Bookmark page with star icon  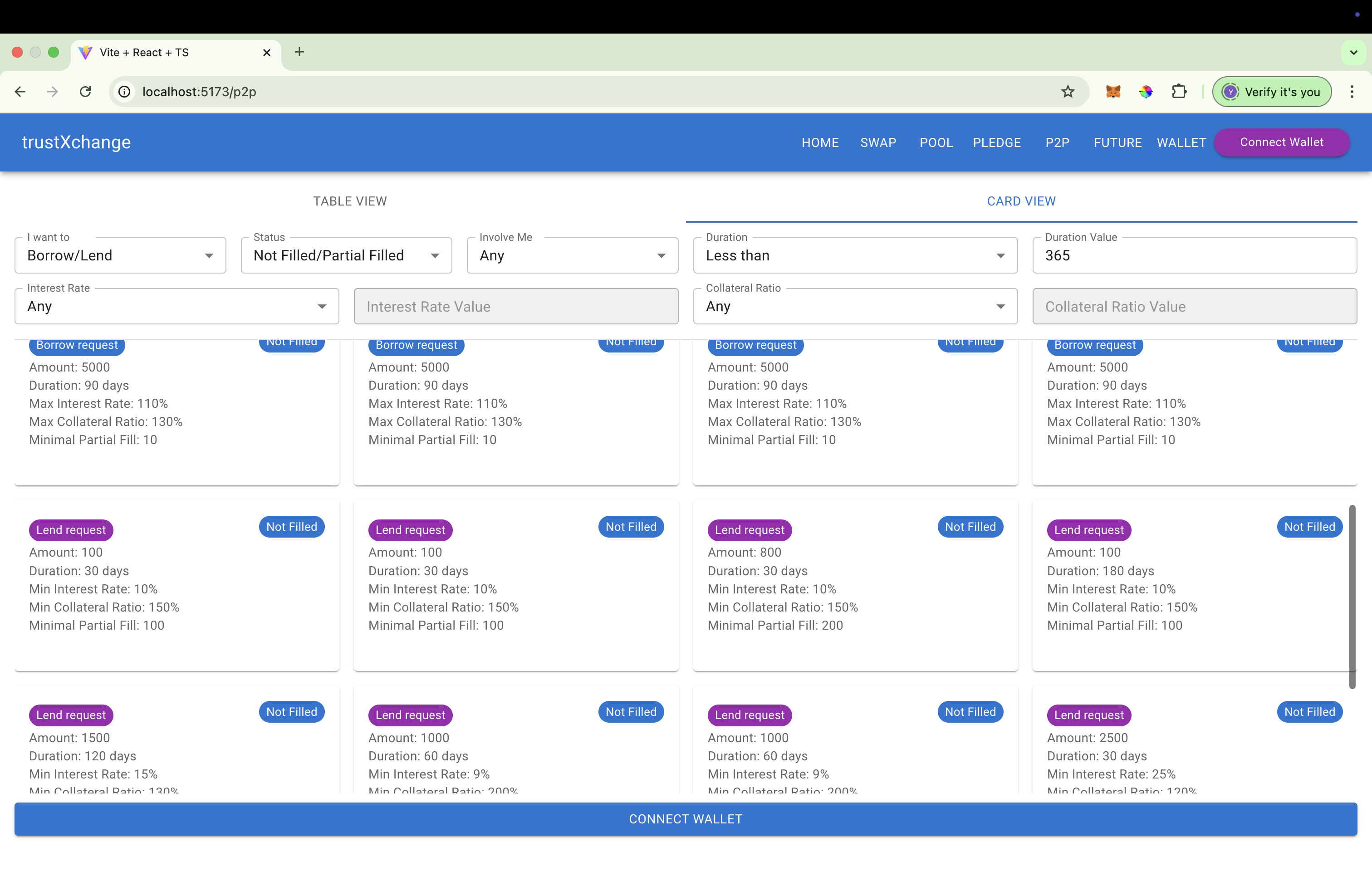[x=1068, y=92]
